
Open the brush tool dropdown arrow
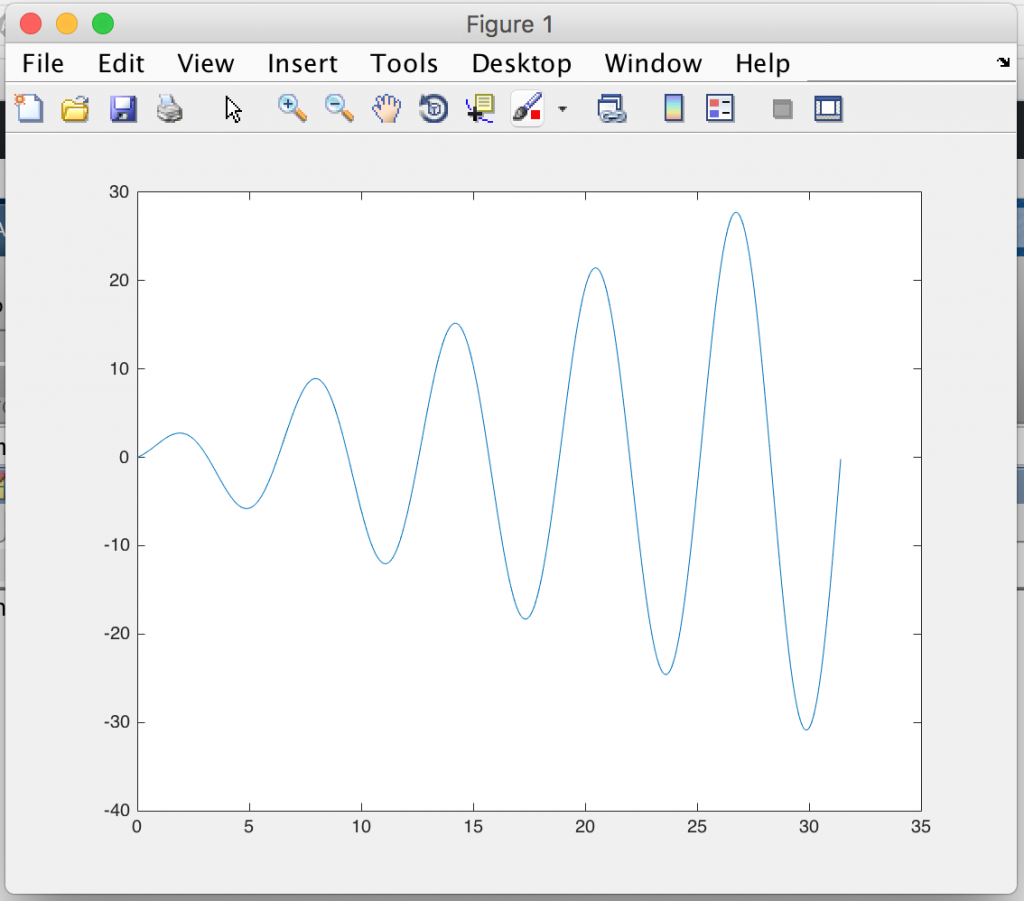point(562,109)
